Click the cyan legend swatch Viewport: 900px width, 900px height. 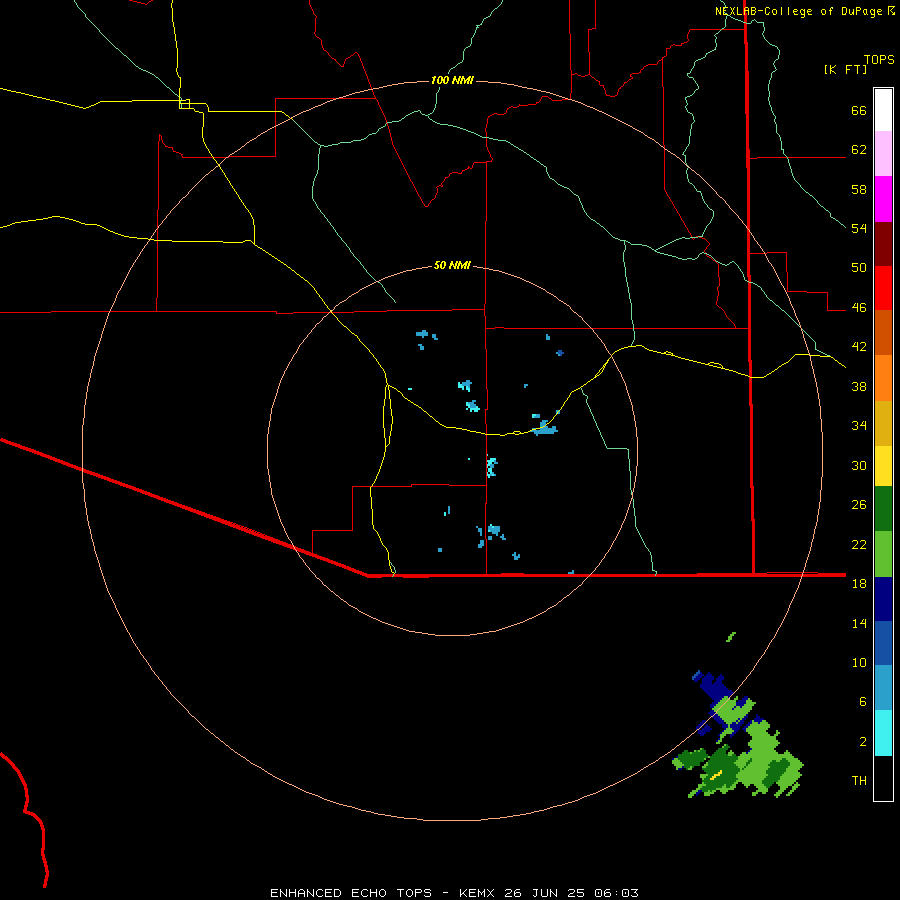point(883,733)
